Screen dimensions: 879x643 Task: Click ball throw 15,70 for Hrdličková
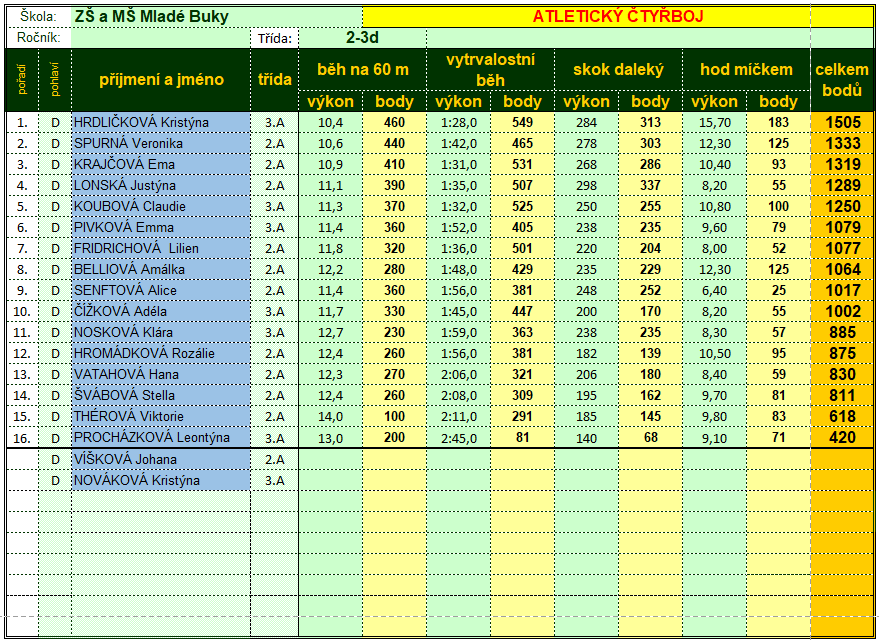coord(714,123)
